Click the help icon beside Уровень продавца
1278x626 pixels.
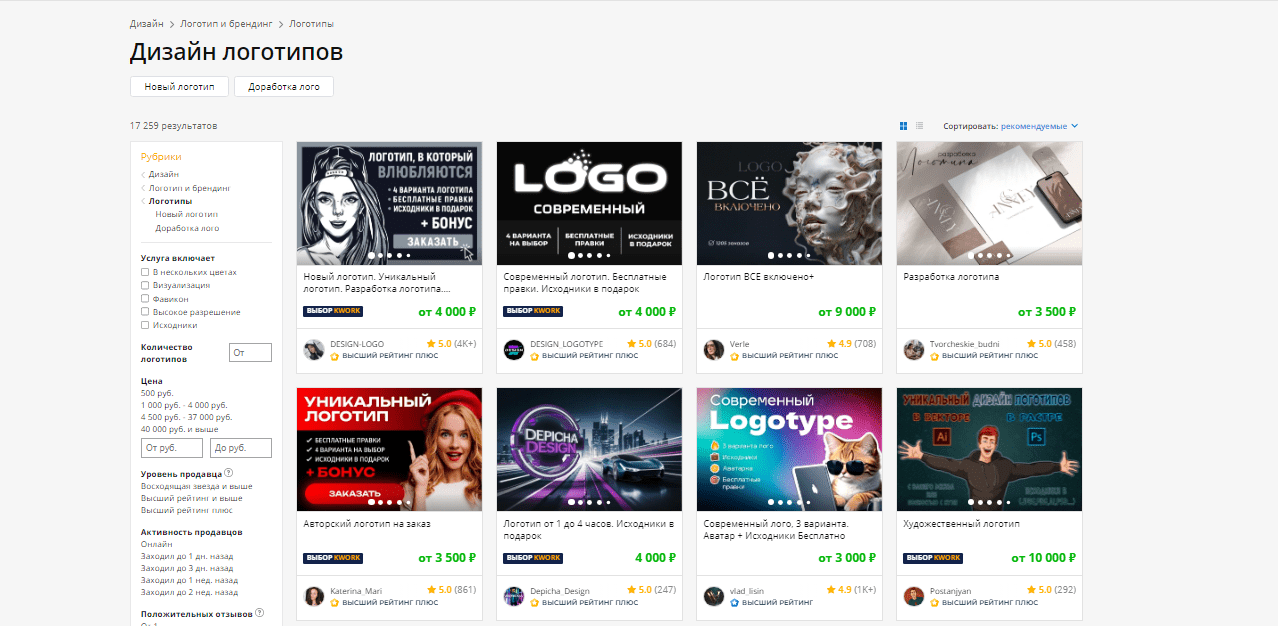point(229,473)
